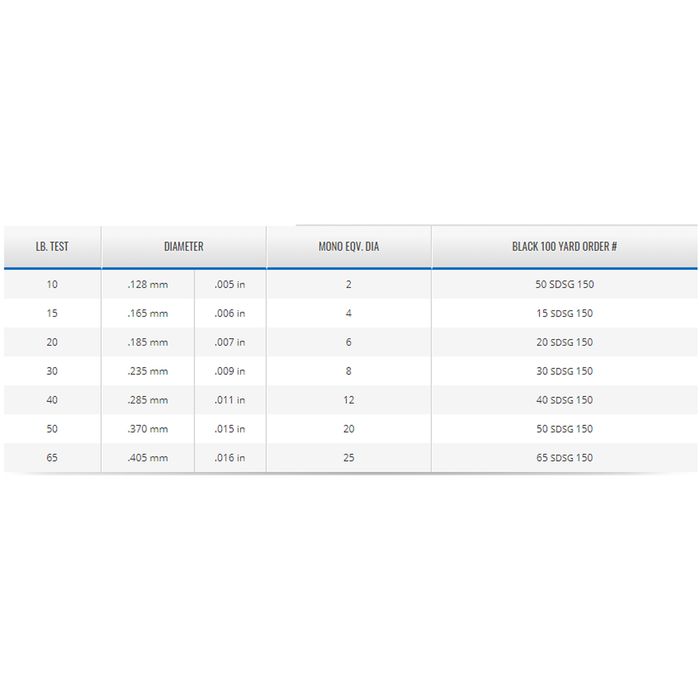Image resolution: width=700 pixels, height=700 pixels.
Task: Select order number 20 SDSG 150
Action: (x=564, y=343)
